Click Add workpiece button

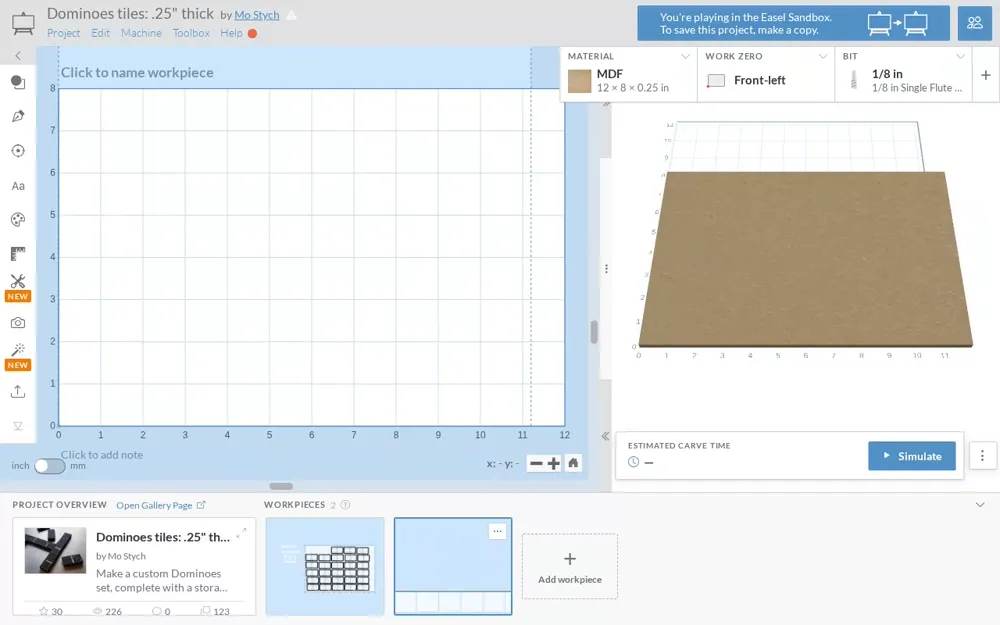(x=570, y=566)
